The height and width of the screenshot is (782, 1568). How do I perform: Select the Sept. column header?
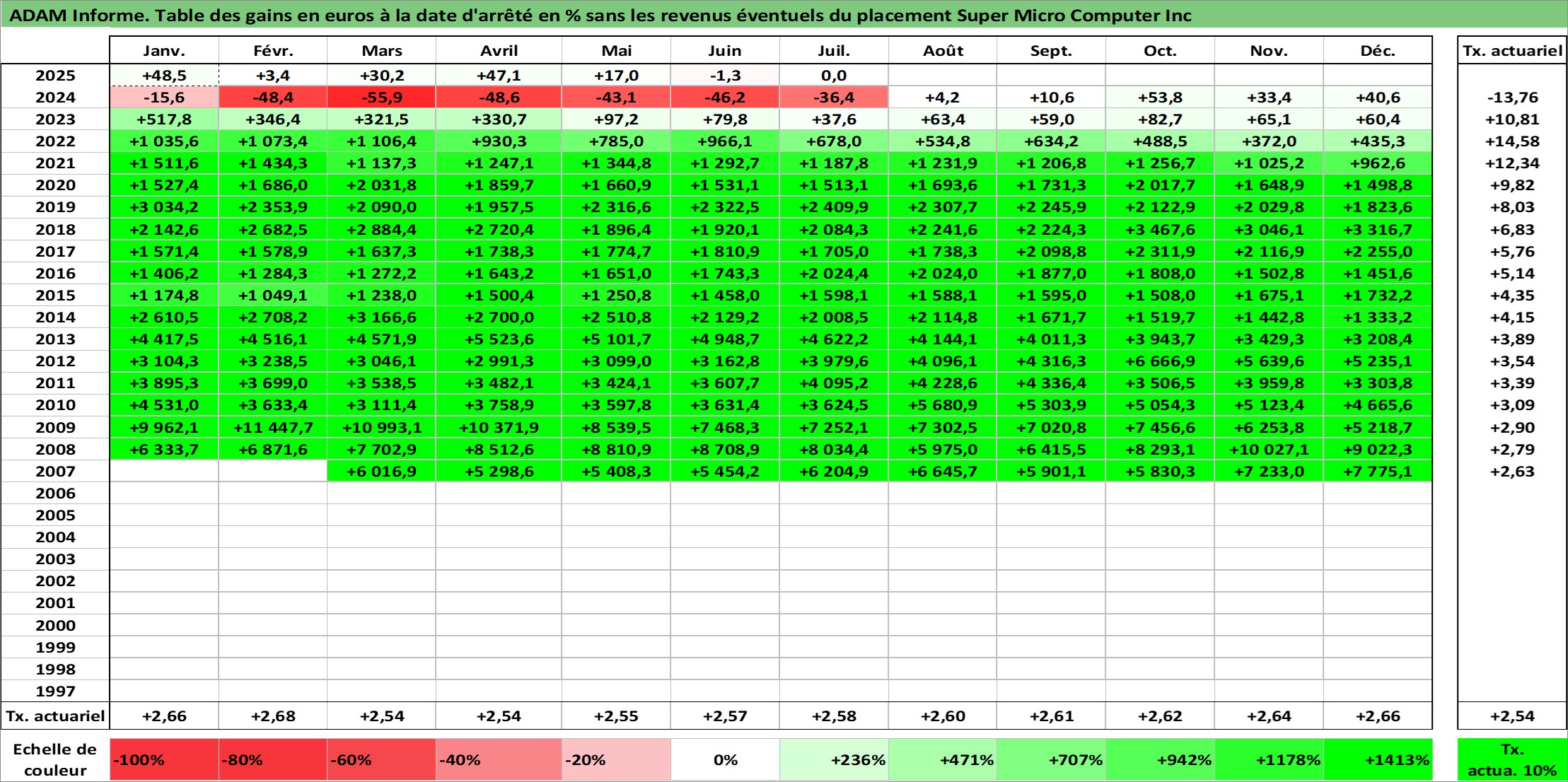[1052, 51]
